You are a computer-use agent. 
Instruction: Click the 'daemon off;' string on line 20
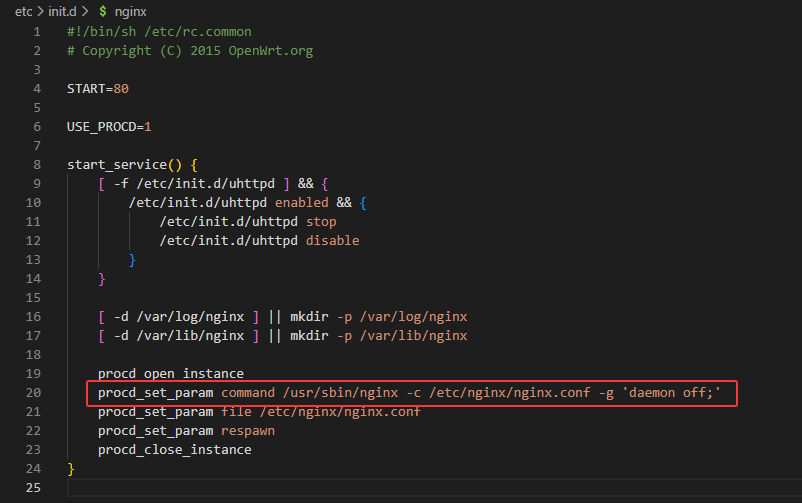pos(671,392)
